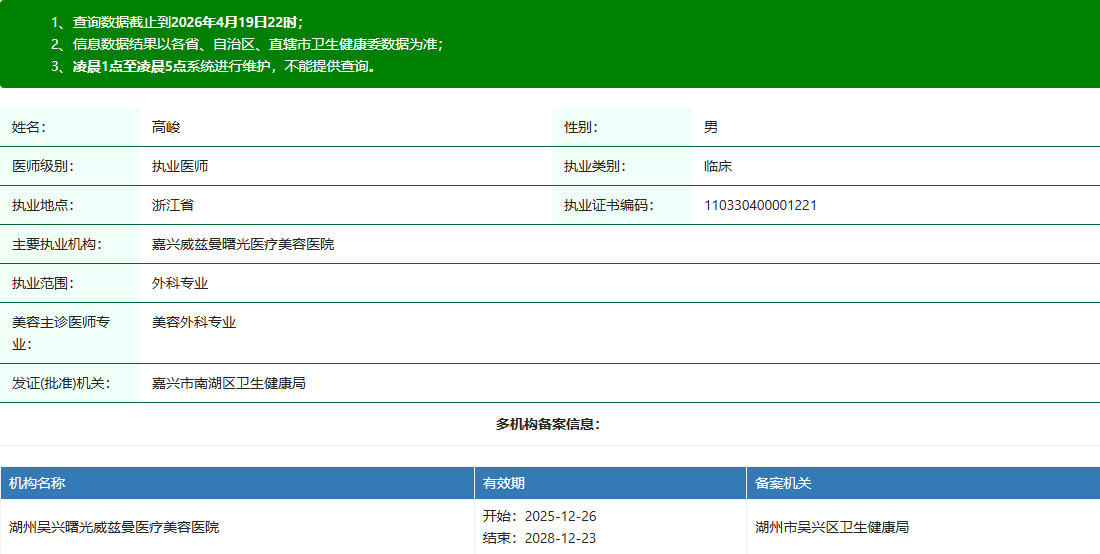Click notice line about 凌晨1点至凌晨5点 maintenance
This screenshot has height=554, width=1100.
(x=214, y=67)
